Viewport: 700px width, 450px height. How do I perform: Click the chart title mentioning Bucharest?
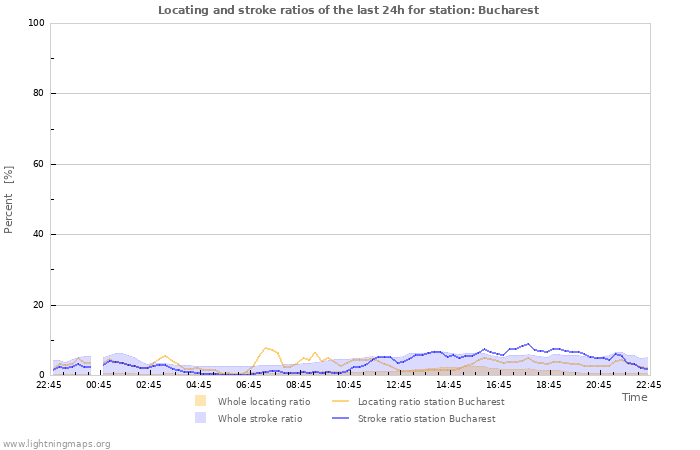pos(348,10)
